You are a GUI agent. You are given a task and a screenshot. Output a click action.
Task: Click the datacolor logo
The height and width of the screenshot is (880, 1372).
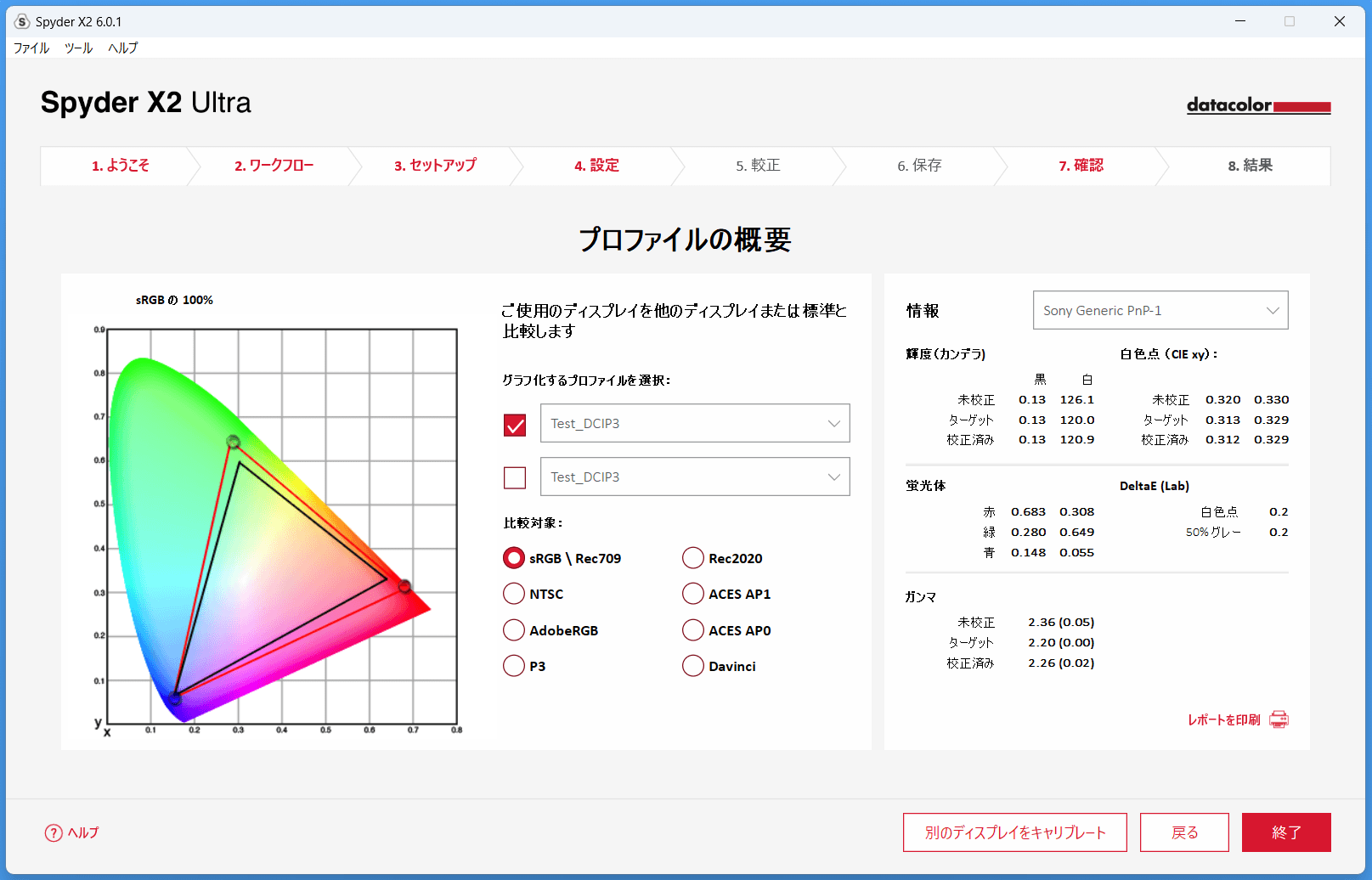[1258, 105]
